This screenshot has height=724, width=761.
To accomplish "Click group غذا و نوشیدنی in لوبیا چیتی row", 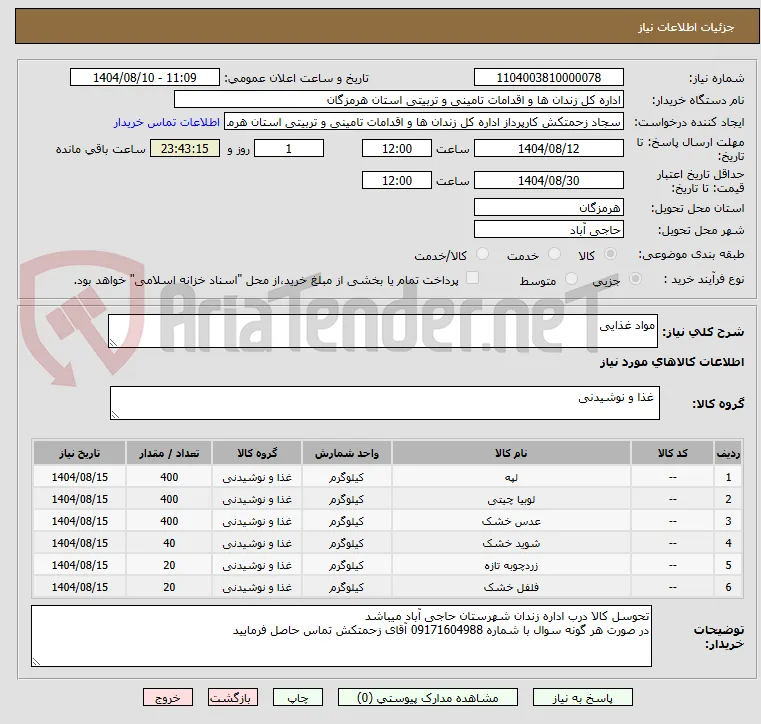I will point(257,499).
